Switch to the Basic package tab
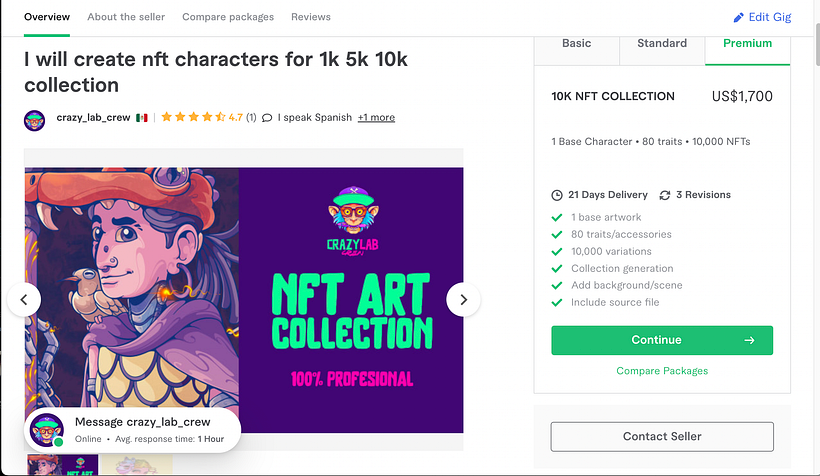 click(577, 44)
